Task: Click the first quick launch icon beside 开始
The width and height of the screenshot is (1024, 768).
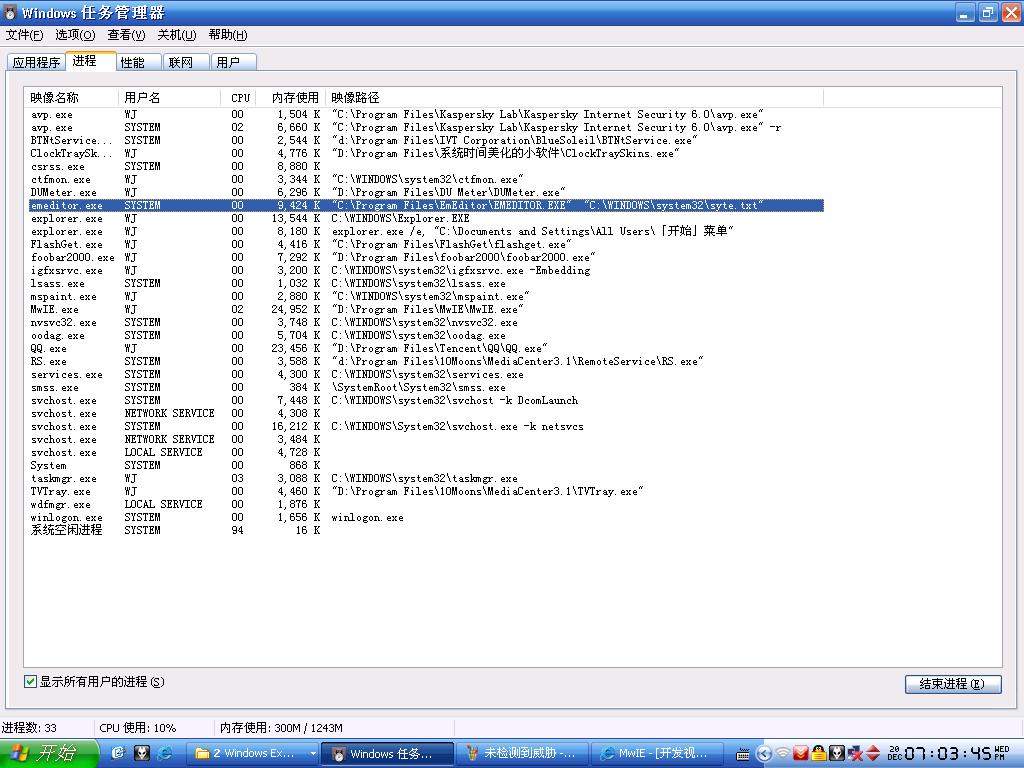Action: (118, 754)
